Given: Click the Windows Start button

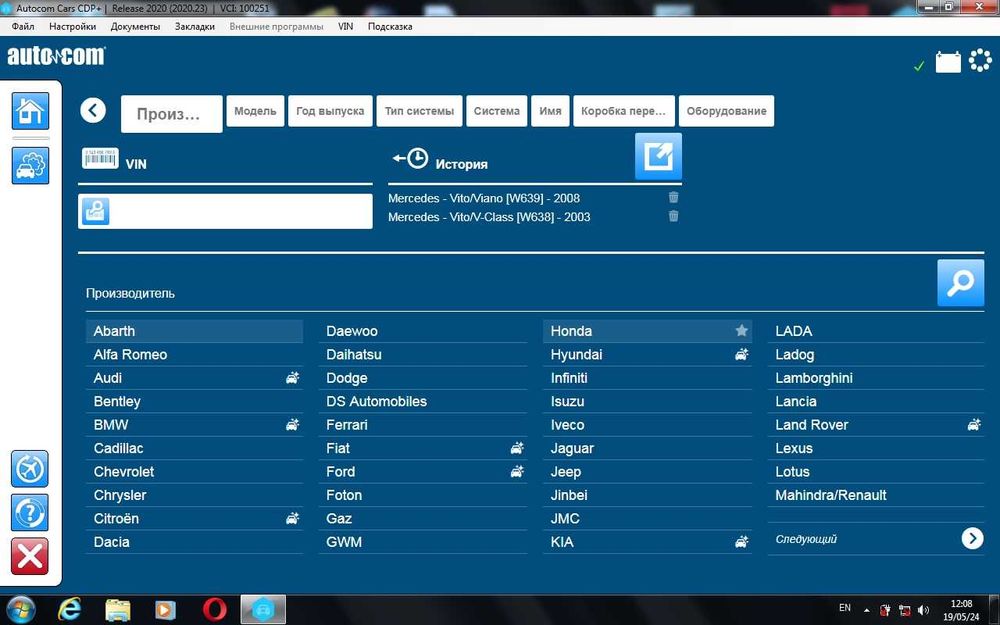Looking at the screenshot, I should [x=20, y=610].
